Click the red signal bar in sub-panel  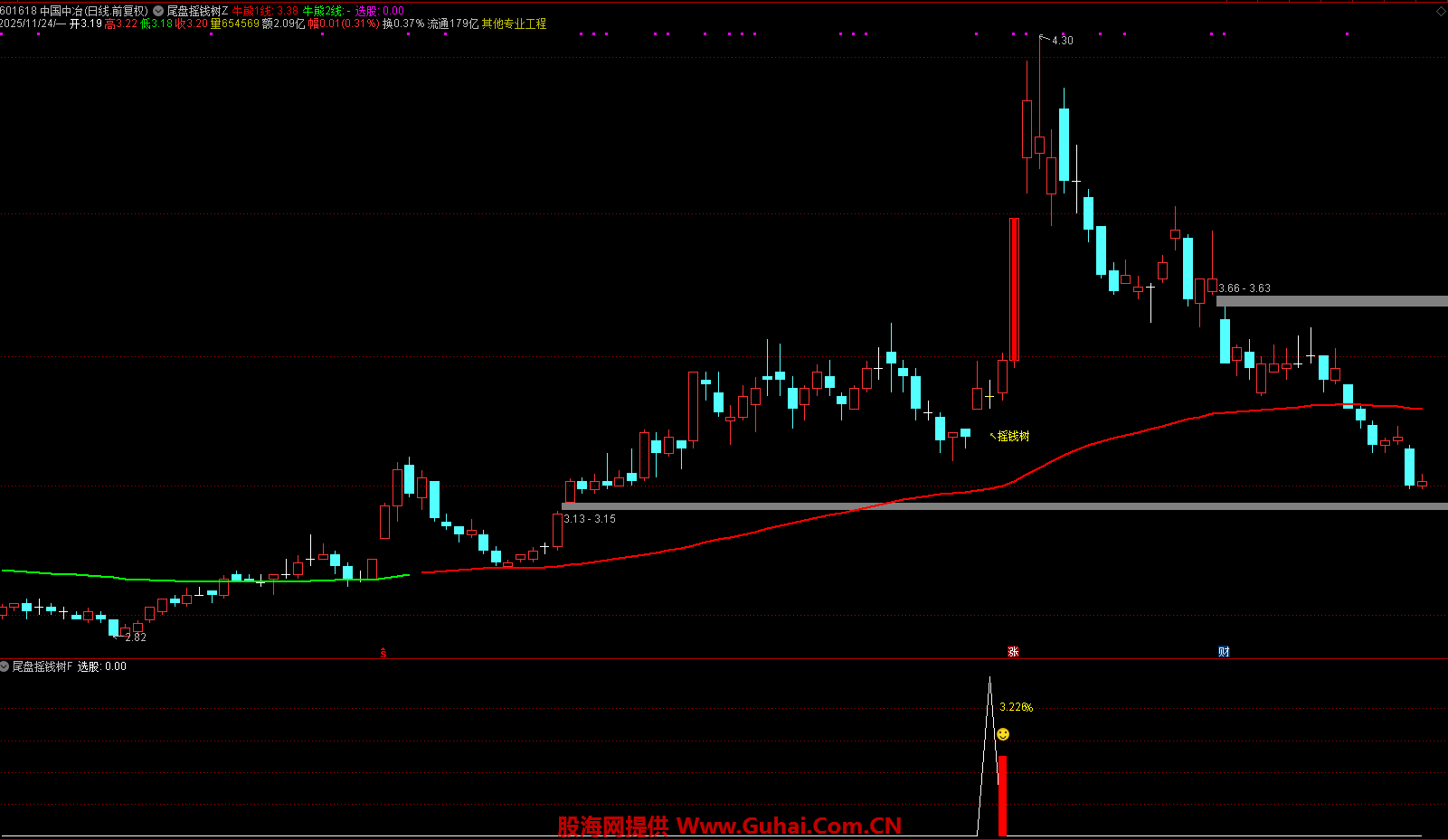pyautogui.click(x=1002, y=796)
